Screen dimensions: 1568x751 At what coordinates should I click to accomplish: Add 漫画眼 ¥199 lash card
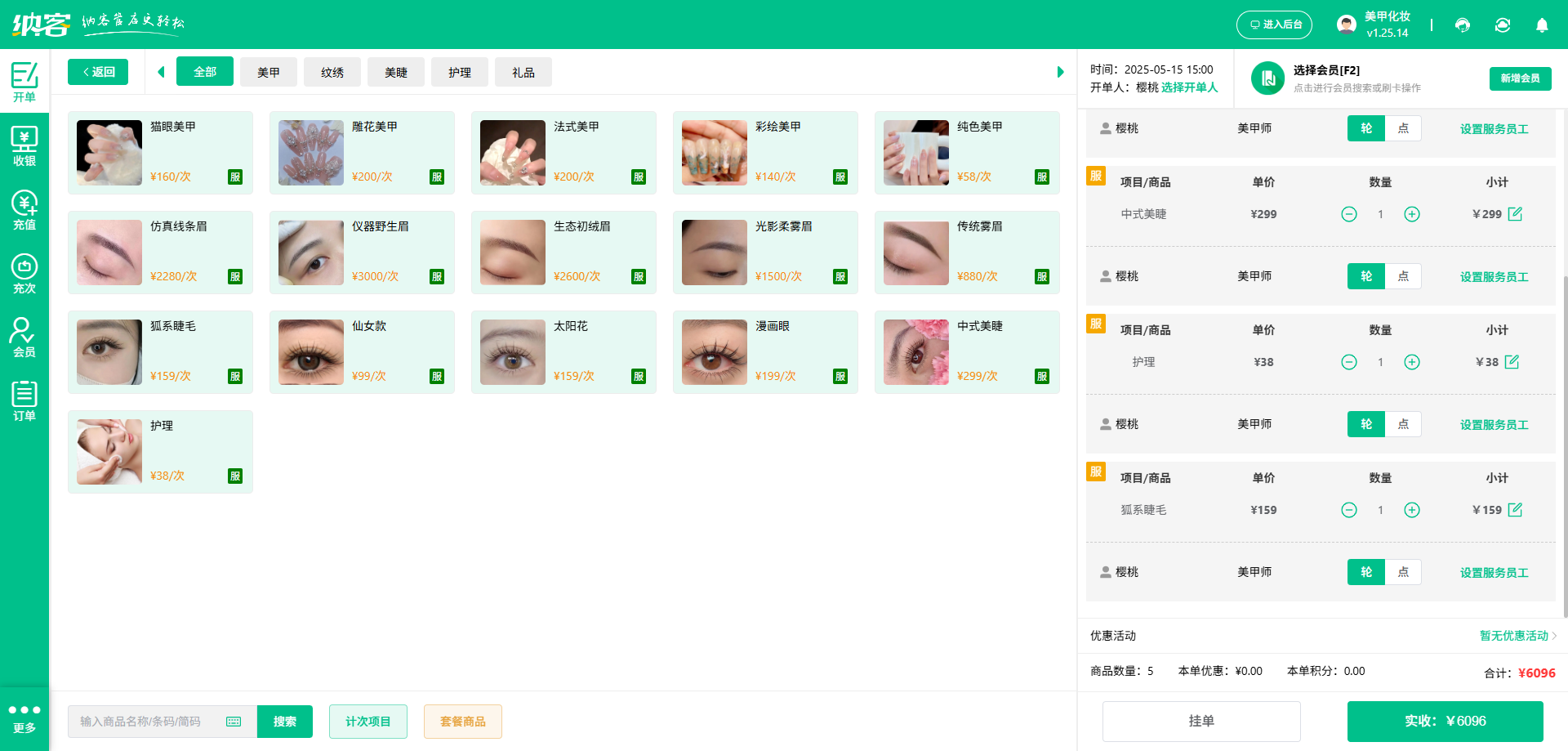click(x=765, y=352)
